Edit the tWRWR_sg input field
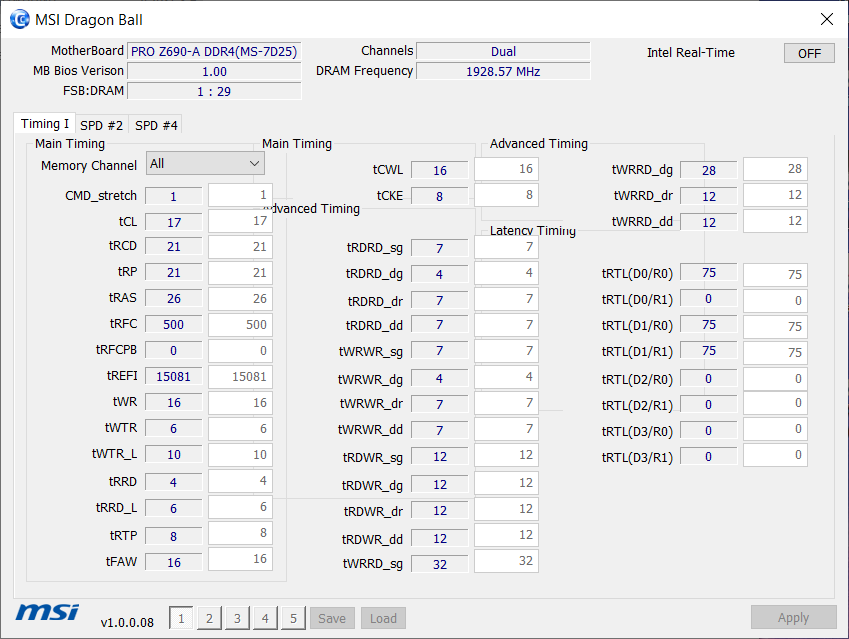The width and height of the screenshot is (849, 639). click(x=506, y=351)
